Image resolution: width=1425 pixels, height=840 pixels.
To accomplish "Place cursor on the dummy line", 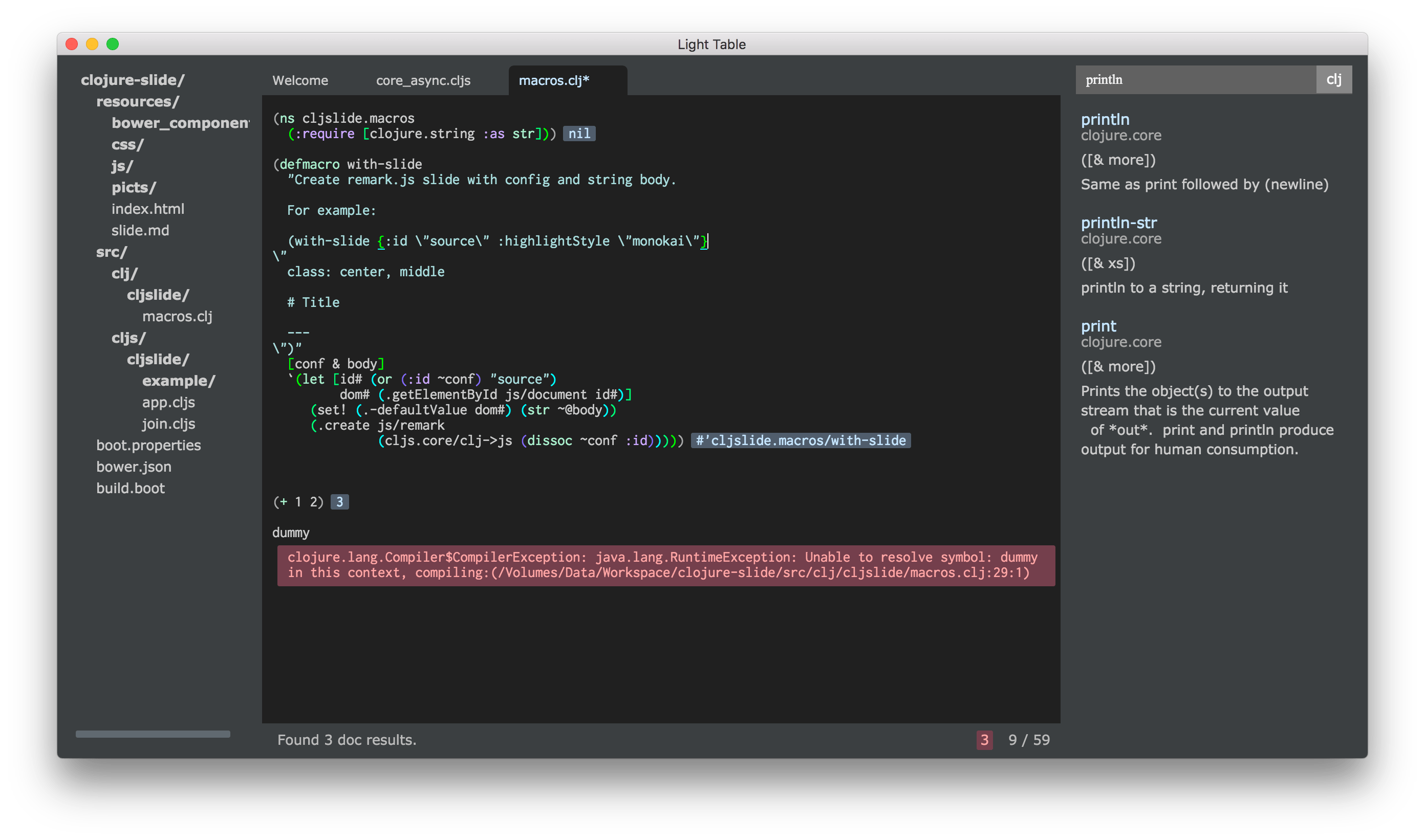I will (x=291, y=533).
